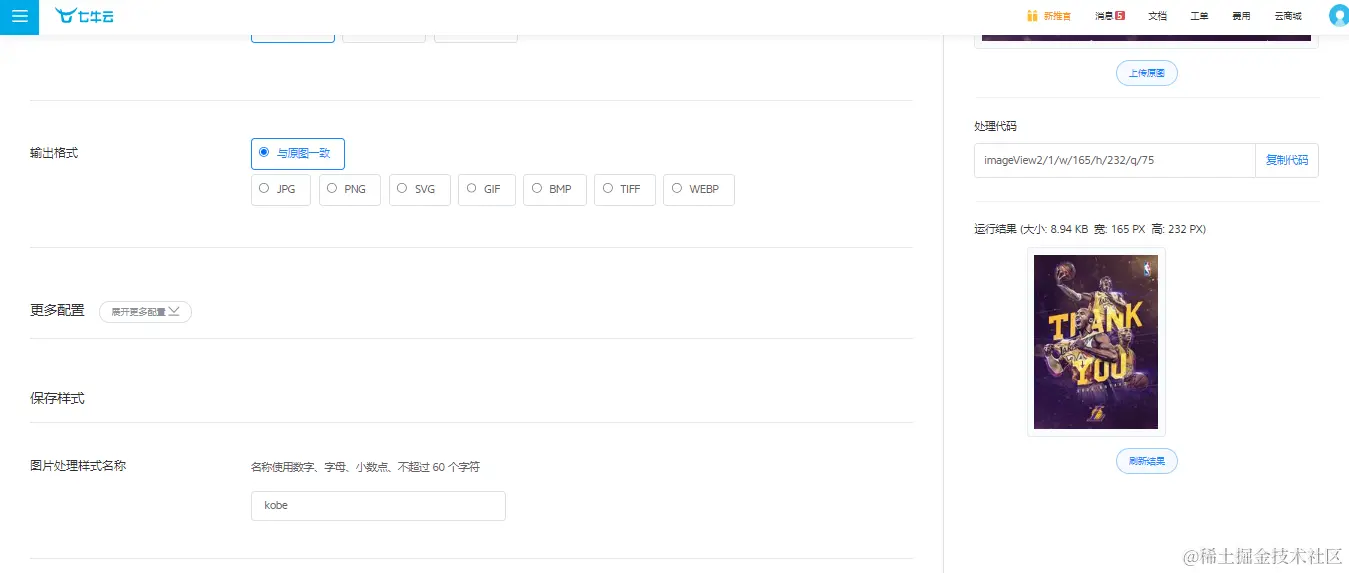The width and height of the screenshot is (1349, 573).
Task: Choose JPG output format
Action: [281, 189]
